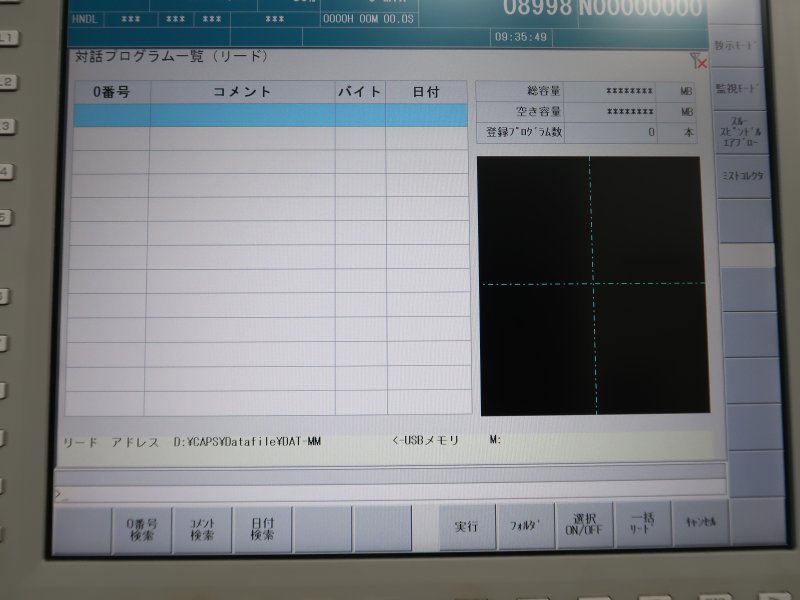Toggle the 選択 ON/OFF softkey
Image resolution: width=800 pixels, height=600 pixels.
584,525
